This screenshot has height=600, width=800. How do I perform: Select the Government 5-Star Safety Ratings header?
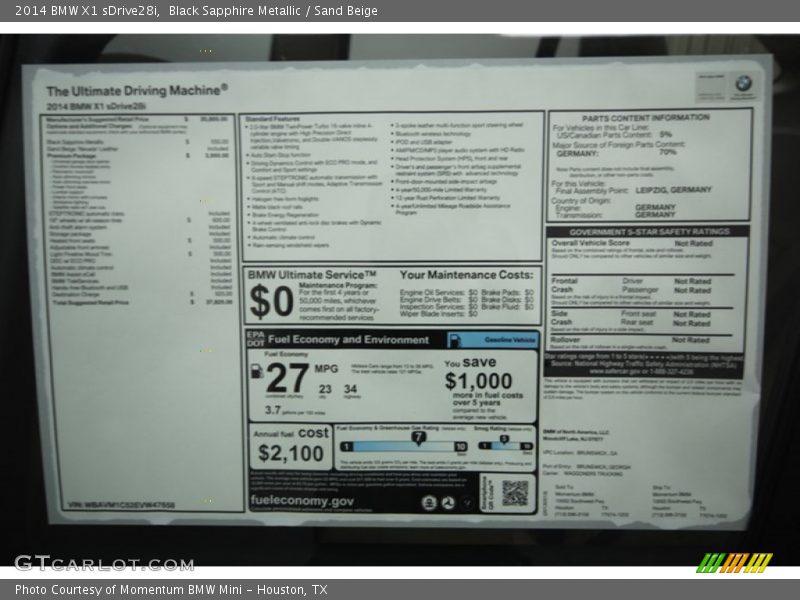(646, 231)
